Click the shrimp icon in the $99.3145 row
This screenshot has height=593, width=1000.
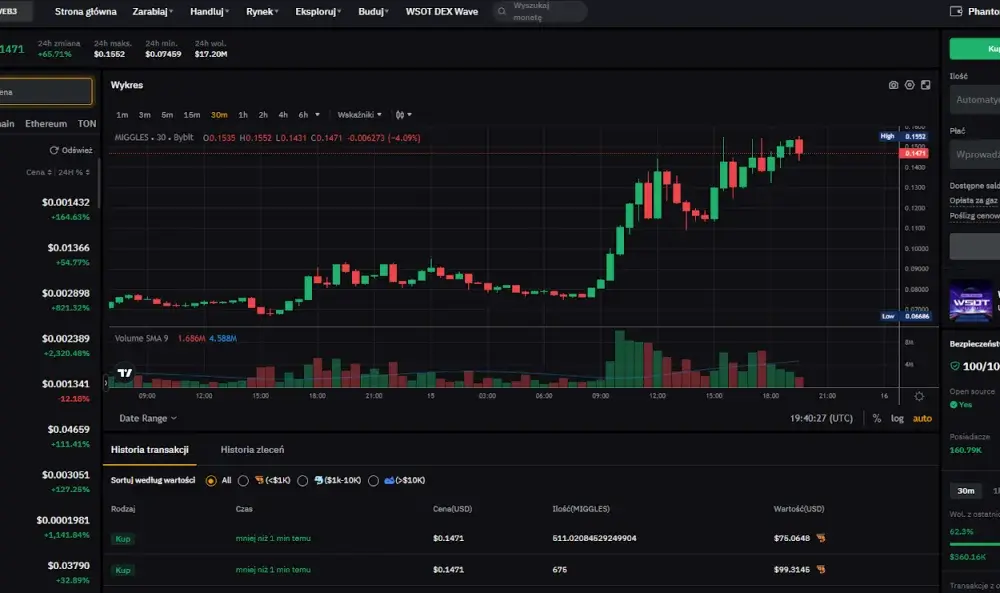pos(821,569)
